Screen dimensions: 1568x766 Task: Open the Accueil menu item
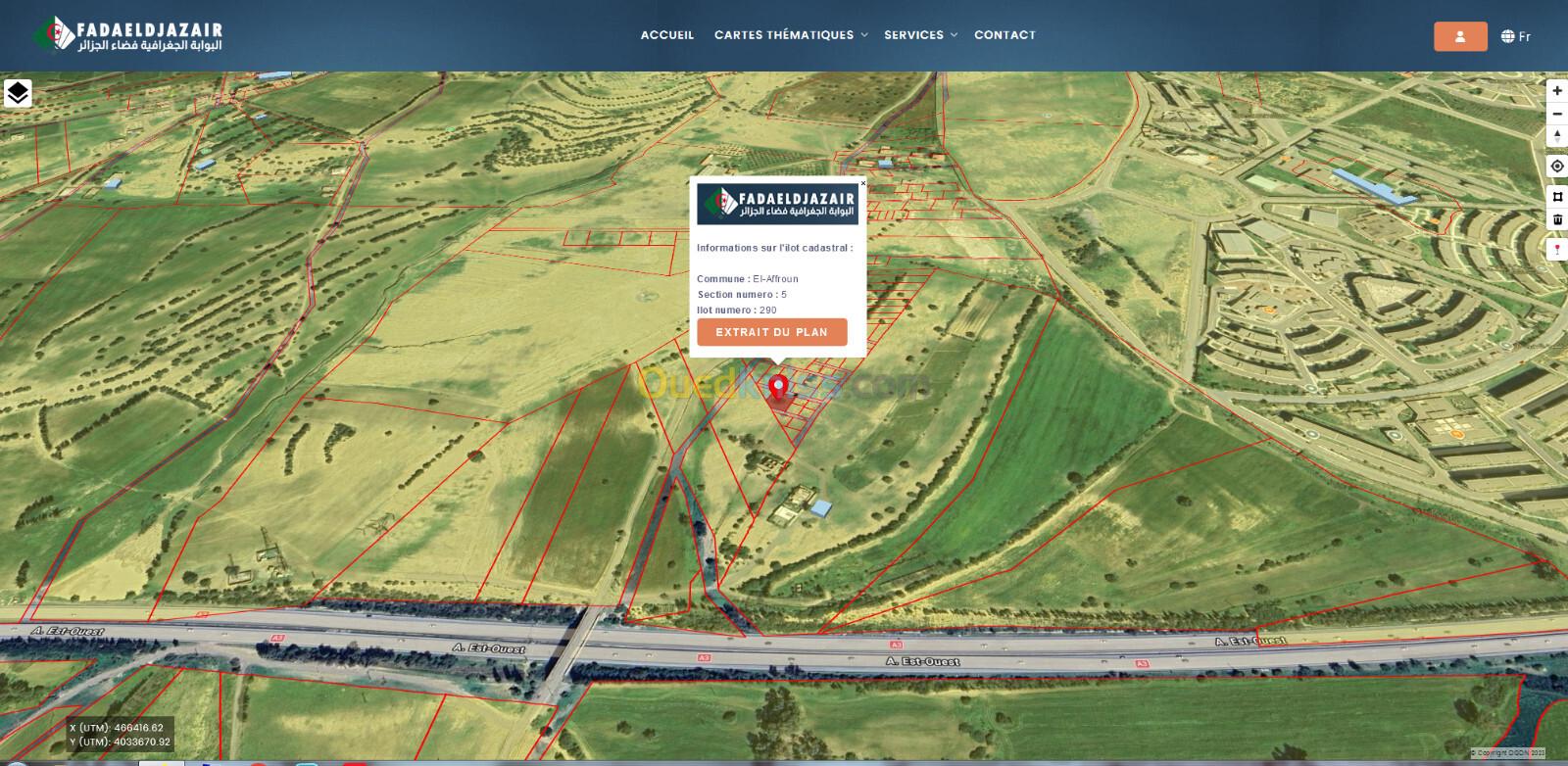[x=667, y=35]
